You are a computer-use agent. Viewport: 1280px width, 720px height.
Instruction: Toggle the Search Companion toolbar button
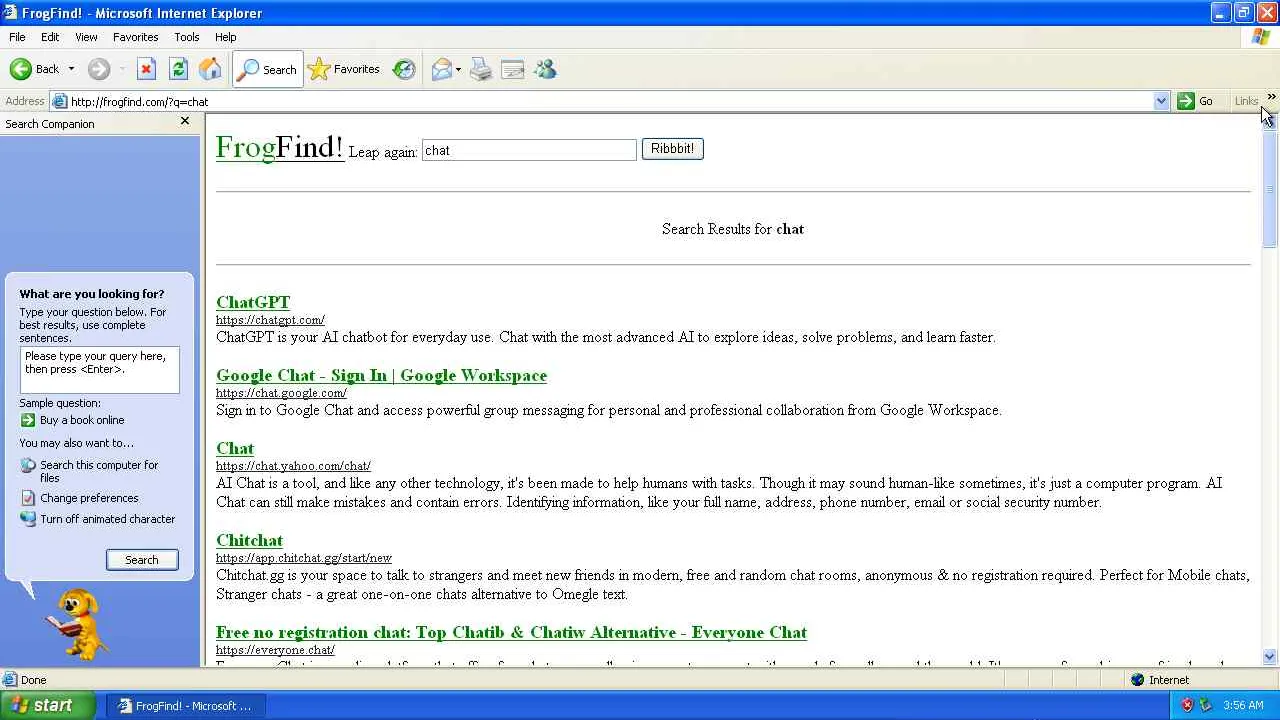coord(267,69)
